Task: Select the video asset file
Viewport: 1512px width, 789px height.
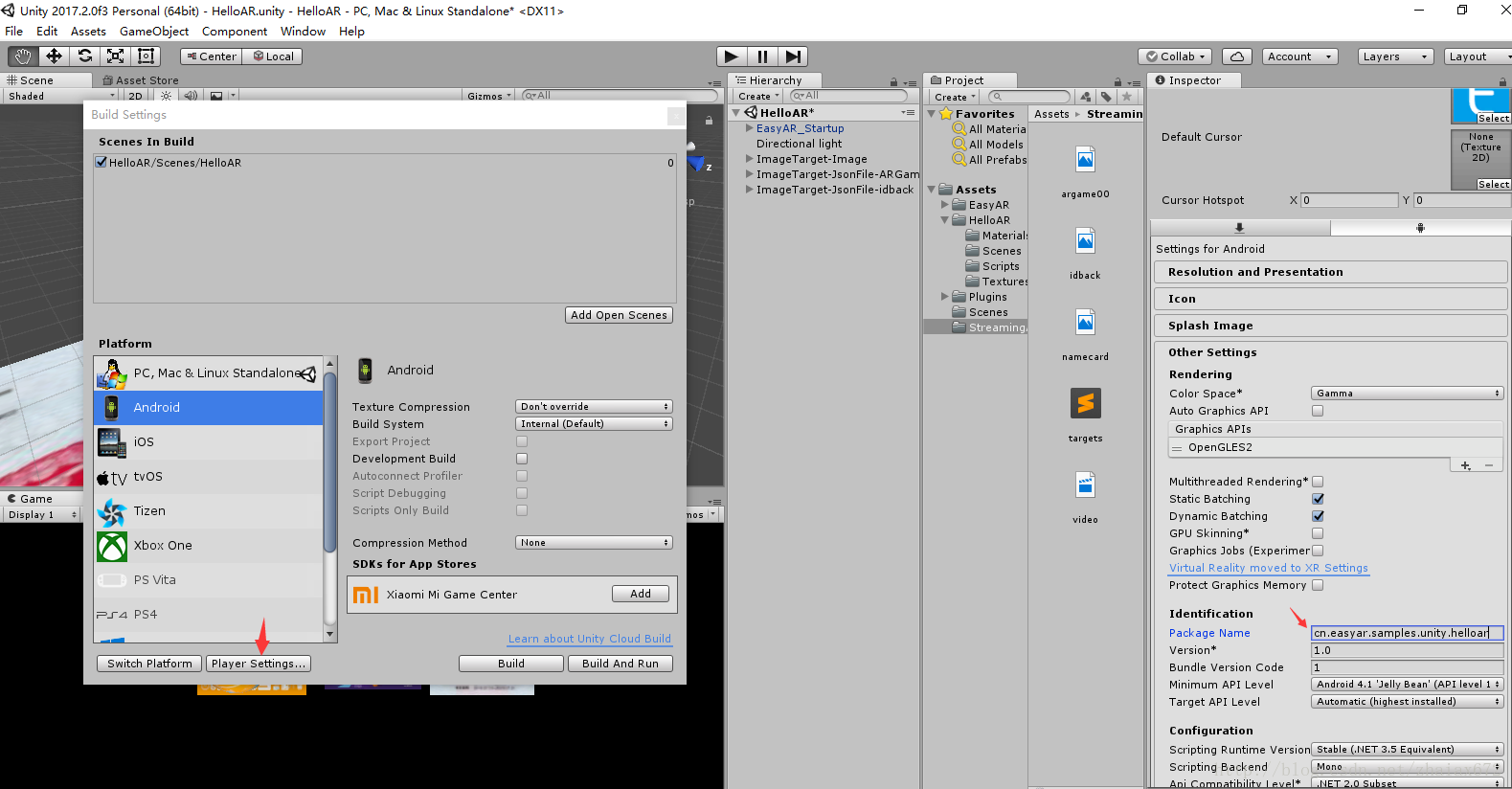Action: (x=1085, y=485)
